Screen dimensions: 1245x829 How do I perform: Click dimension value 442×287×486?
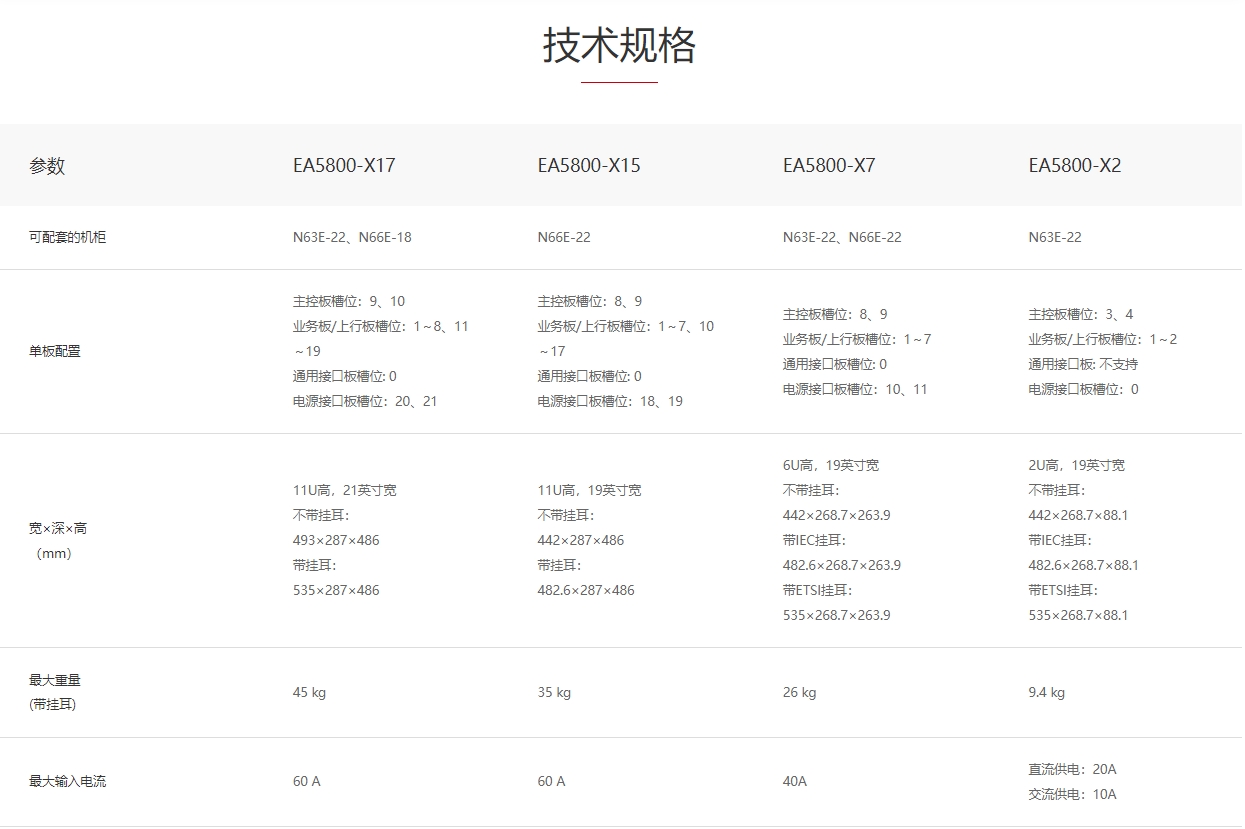click(581, 541)
